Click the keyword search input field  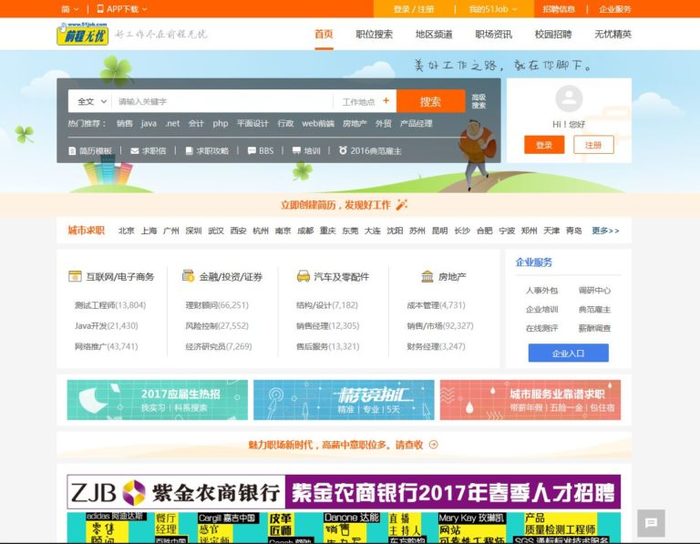click(220, 102)
